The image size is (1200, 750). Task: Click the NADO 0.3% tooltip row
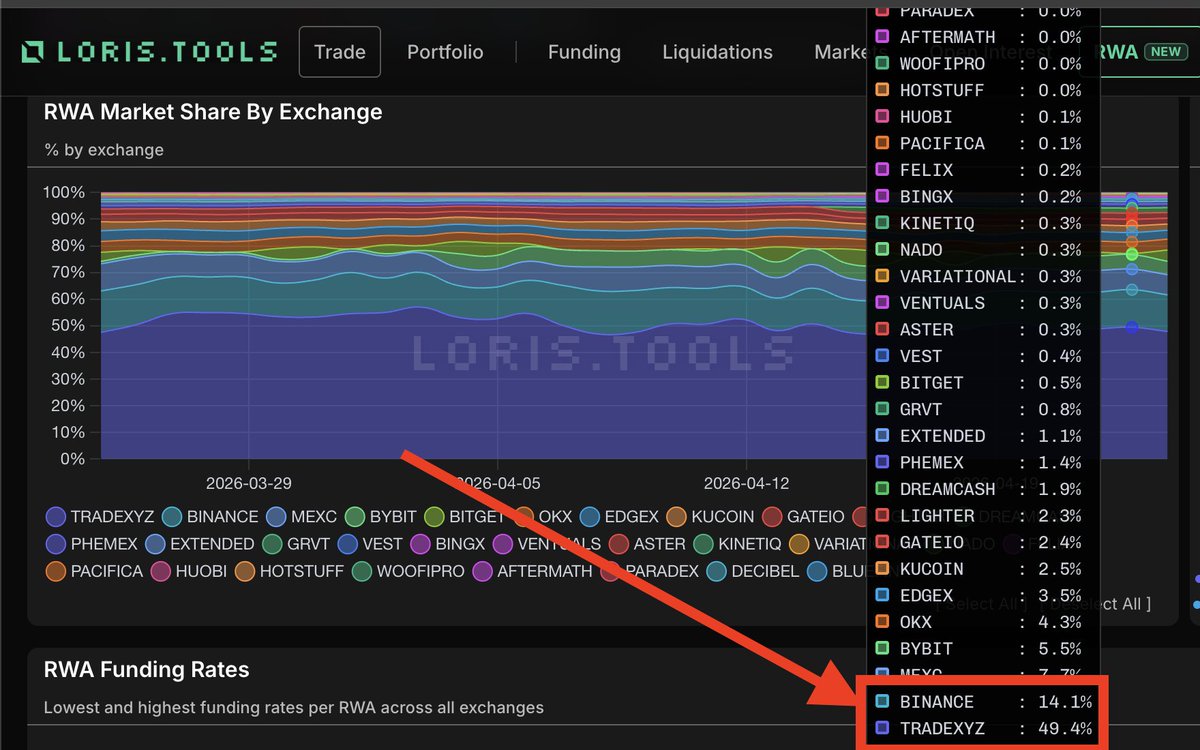point(978,250)
